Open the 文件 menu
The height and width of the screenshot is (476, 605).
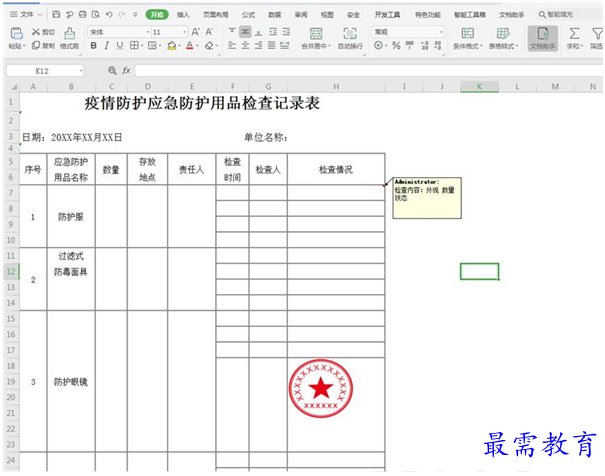[x=25, y=15]
